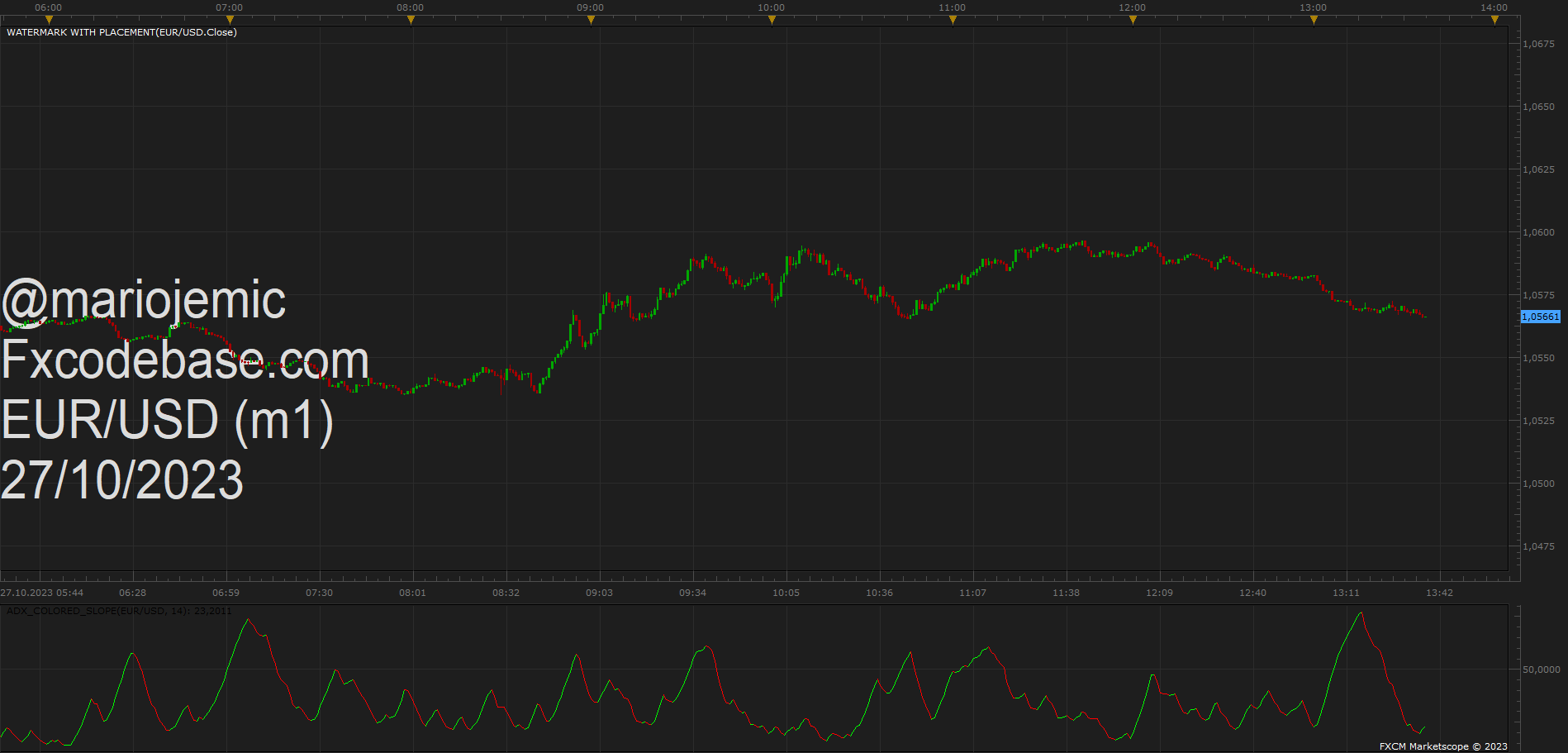
Task: Click the 12:09 time axis label
Action: click(1159, 593)
